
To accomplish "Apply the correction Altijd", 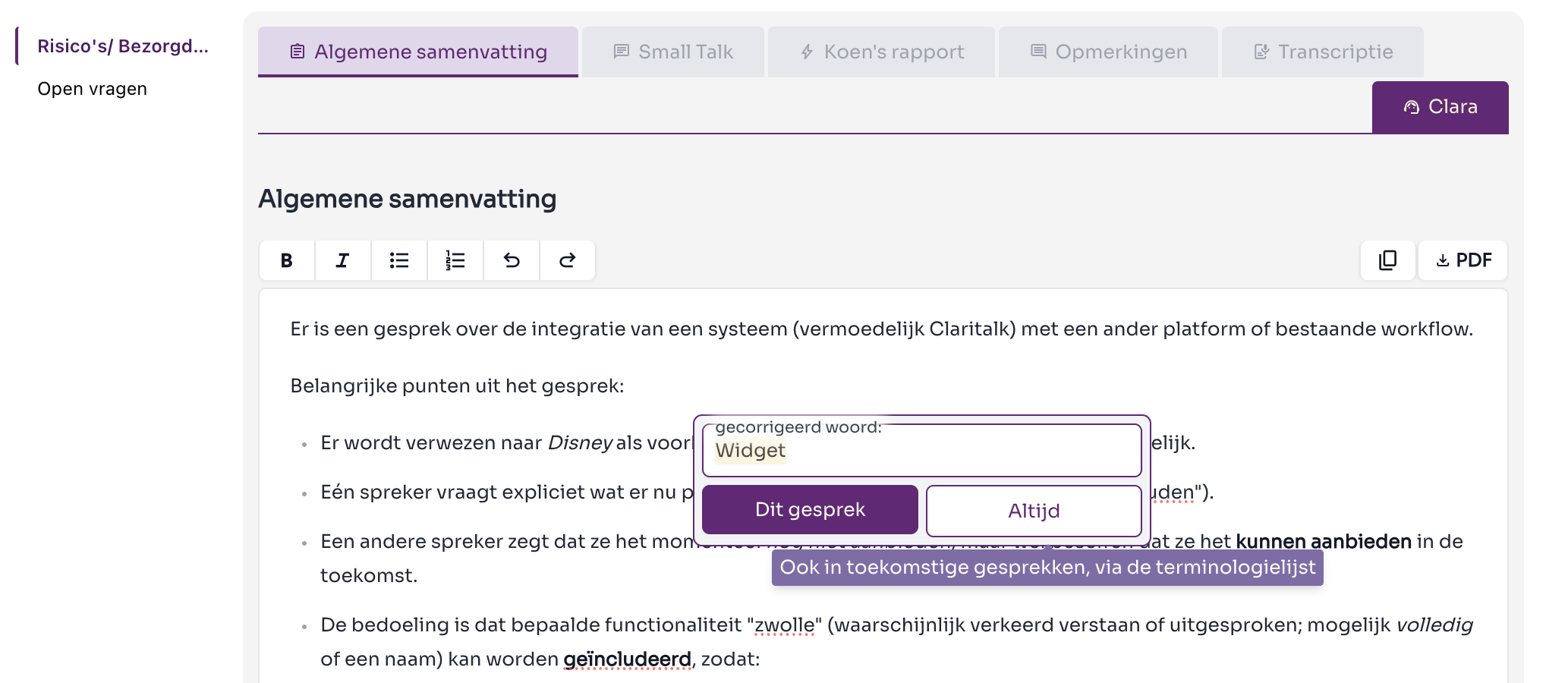I will coord(1034,511).
